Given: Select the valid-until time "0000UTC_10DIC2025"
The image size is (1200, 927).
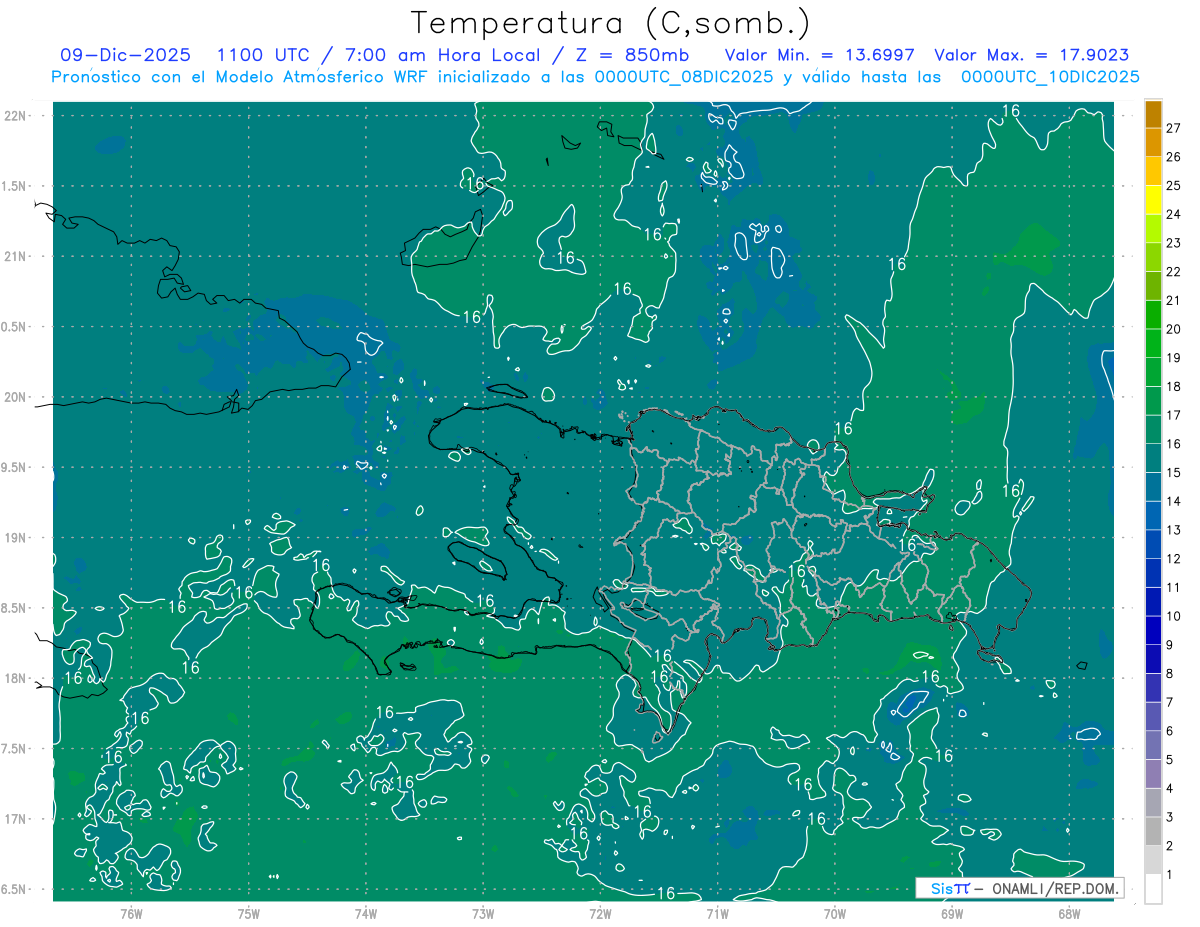Looking at the screenshot, I should point(1050,77).
